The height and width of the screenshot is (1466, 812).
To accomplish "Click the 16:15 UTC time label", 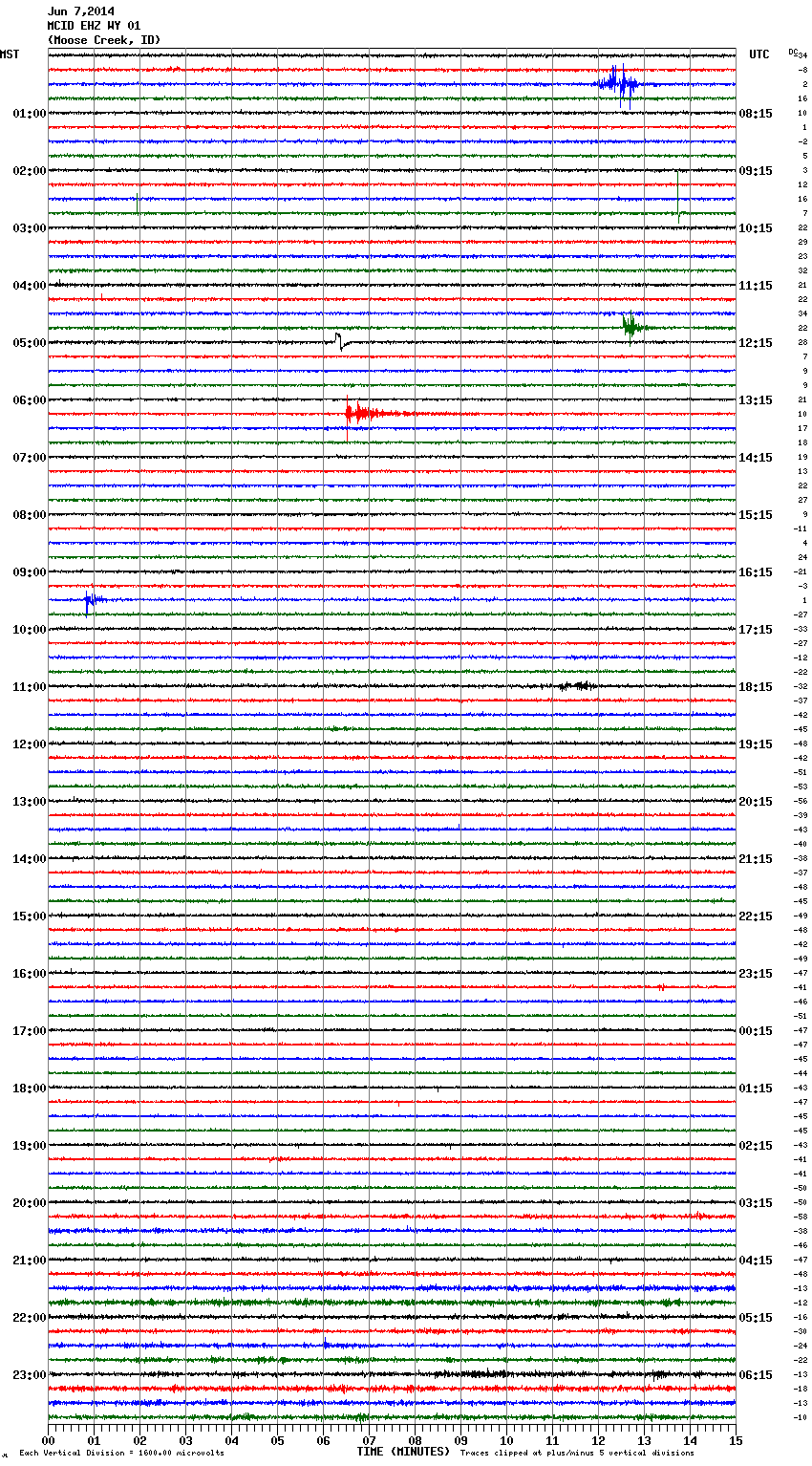I will [x=756, y=572].
